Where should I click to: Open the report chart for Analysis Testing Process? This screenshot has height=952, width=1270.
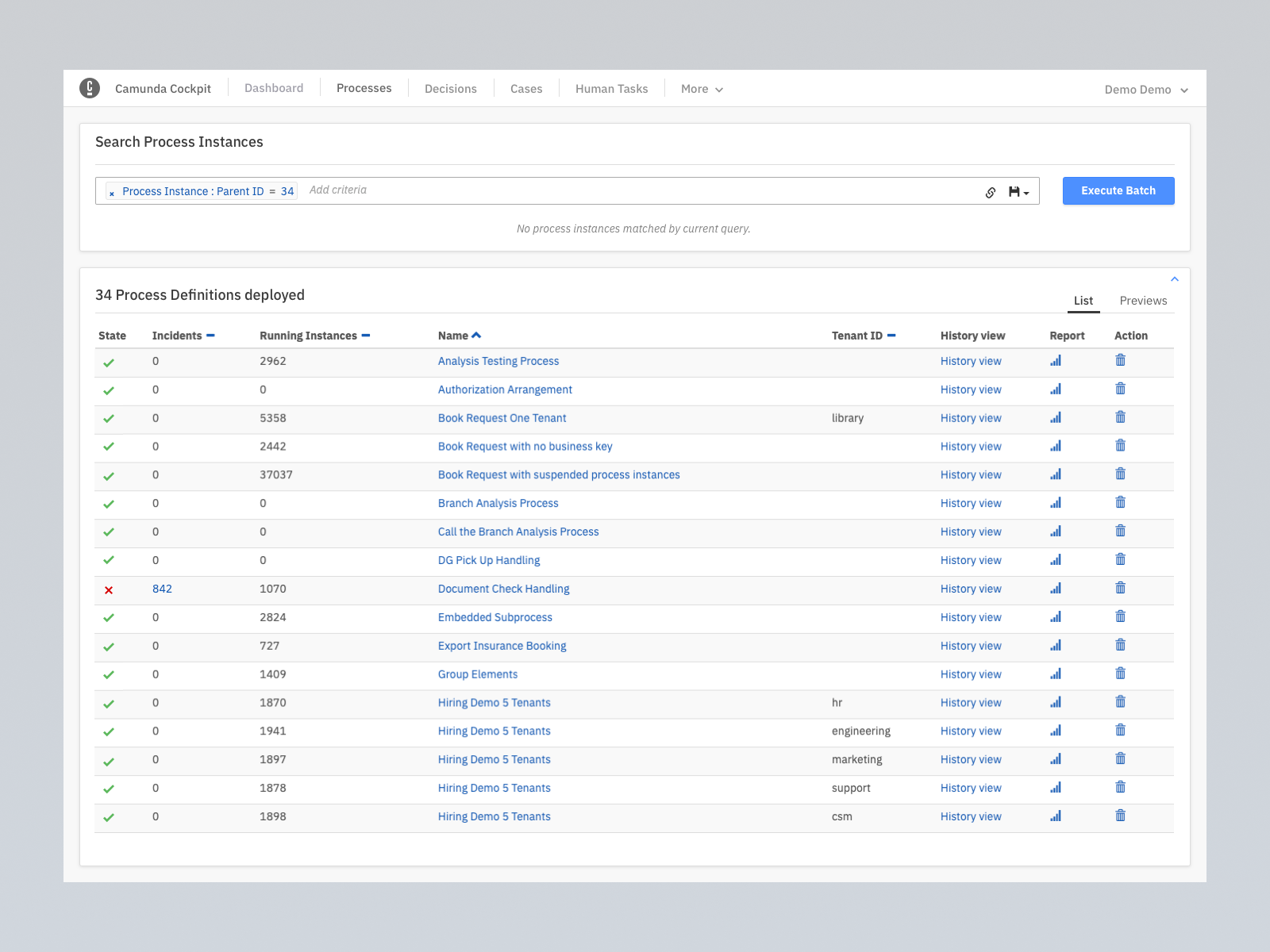1055,360
